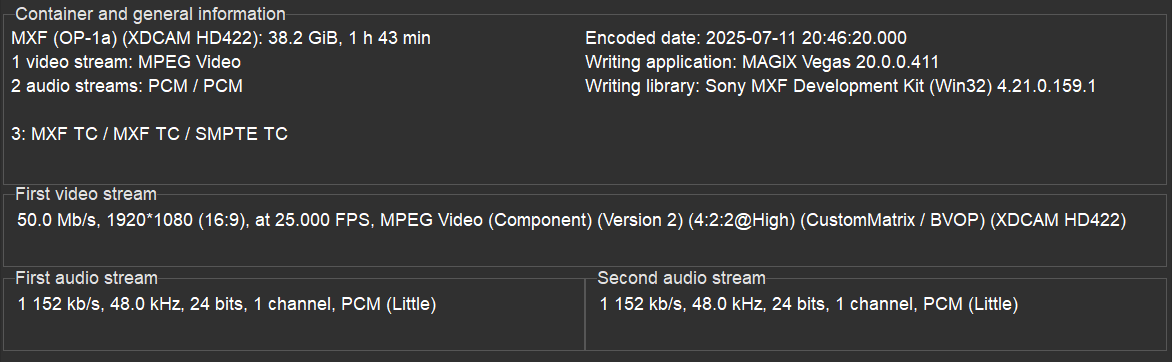This screenshot has height=362, width=1172.
Task: Click the MXF container format summary line
Action: point(220,38)
